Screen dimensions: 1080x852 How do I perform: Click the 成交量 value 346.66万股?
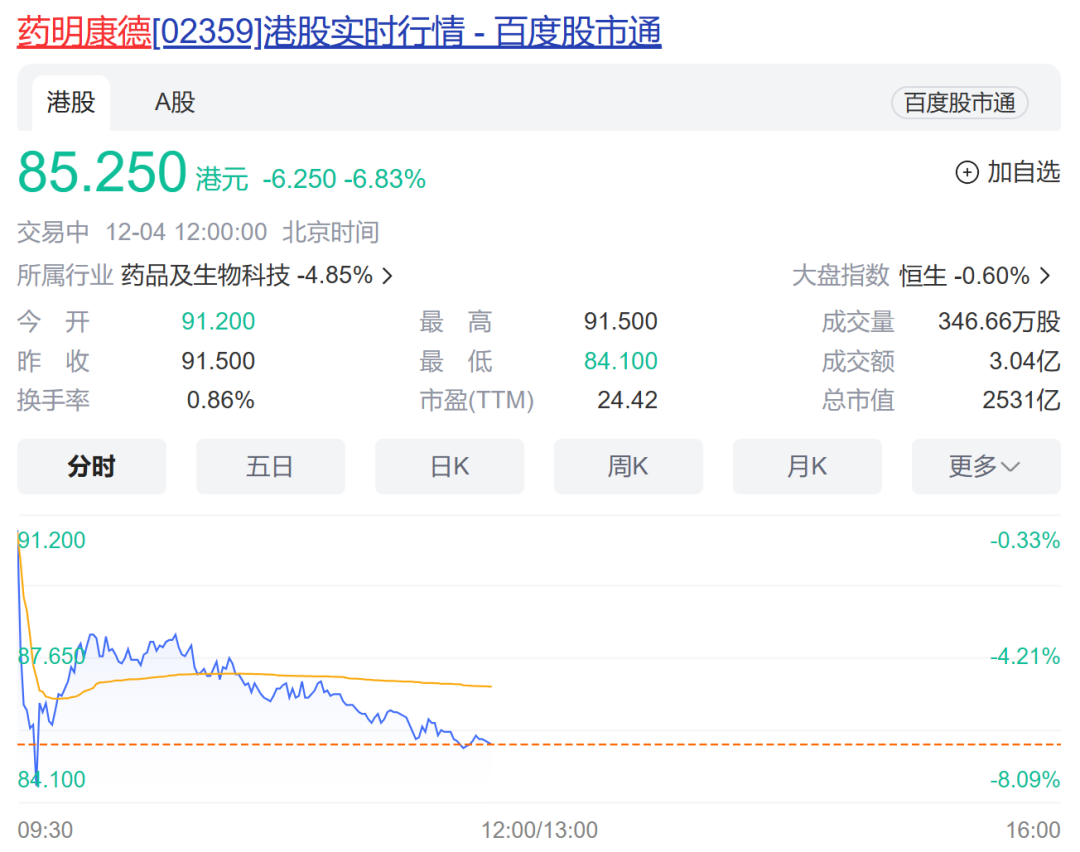[999, 321]
